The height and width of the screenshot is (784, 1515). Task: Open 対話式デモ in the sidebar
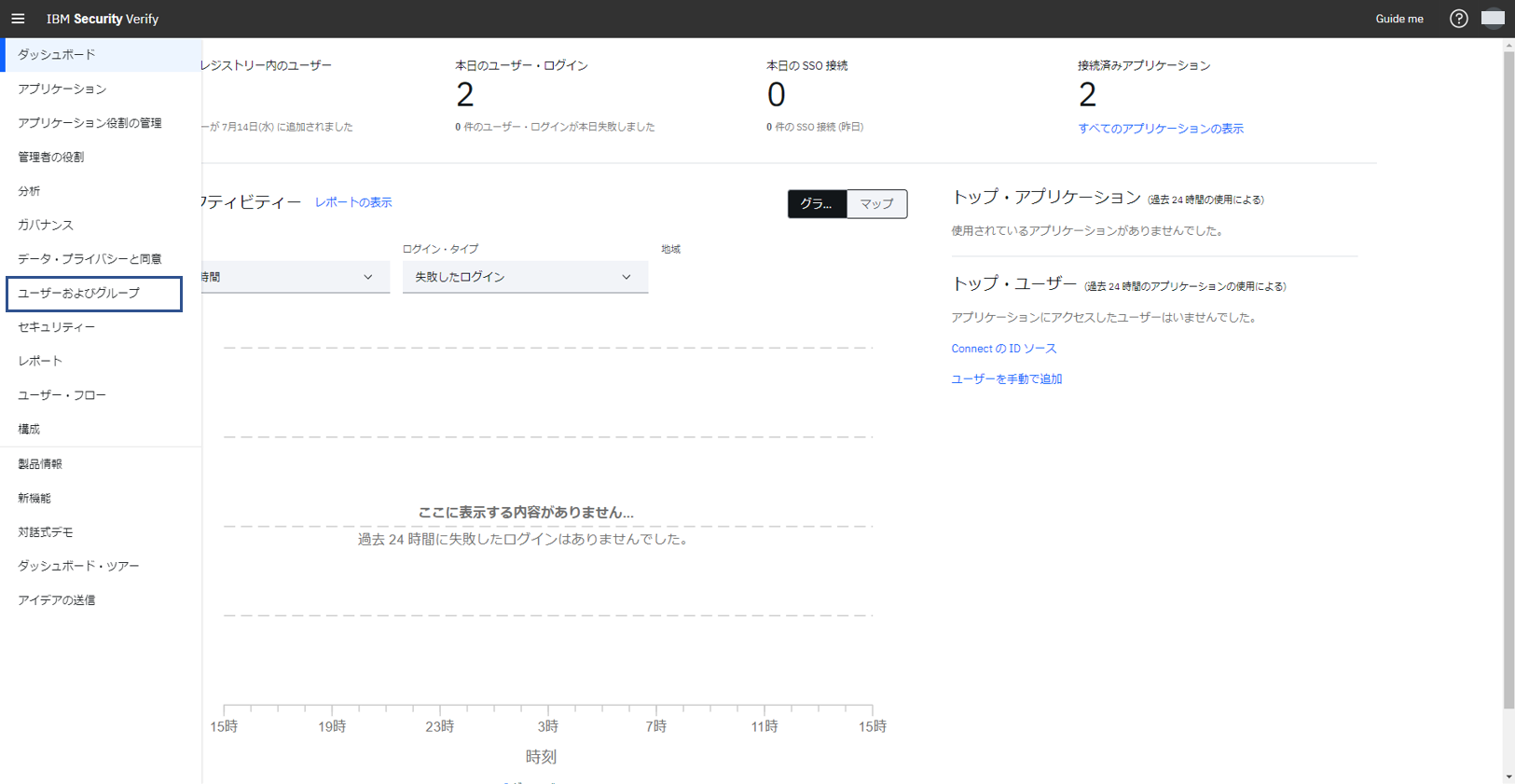coord(101,532)
